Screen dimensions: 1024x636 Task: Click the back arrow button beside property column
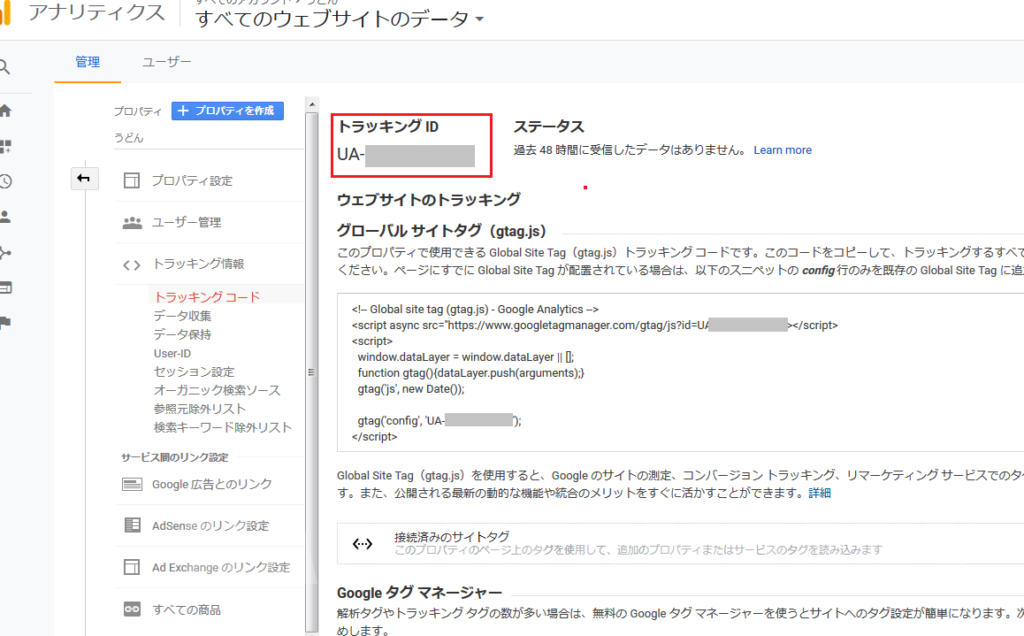pos(84,178)
